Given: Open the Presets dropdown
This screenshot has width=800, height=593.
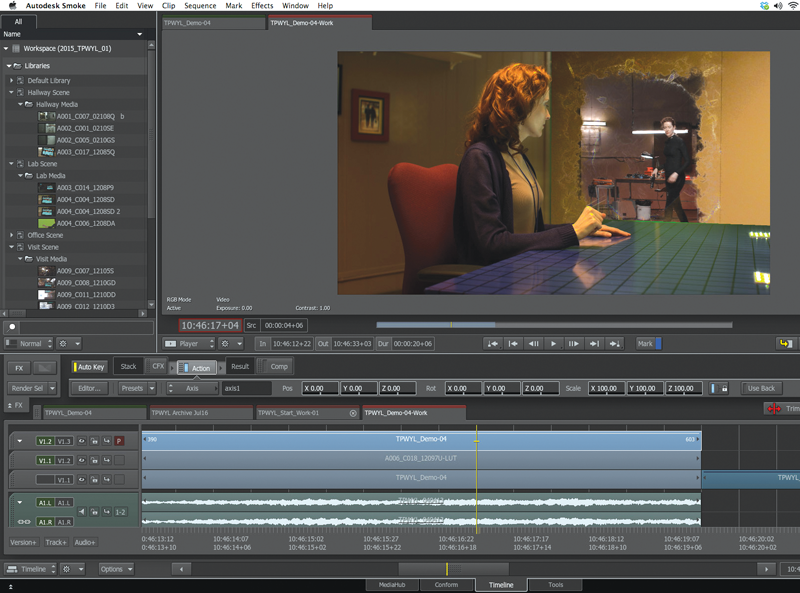Looking at the screenshot, I should [137, 388].
